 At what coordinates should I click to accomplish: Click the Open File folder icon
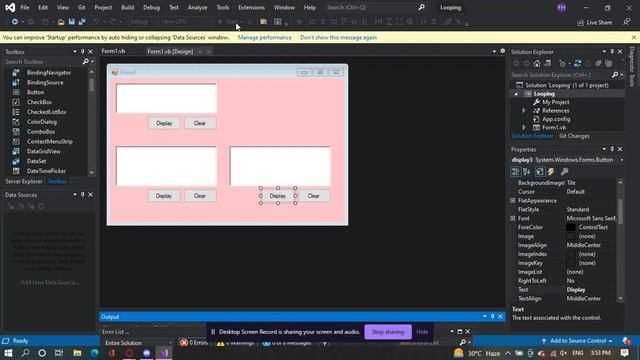point(61,22)
